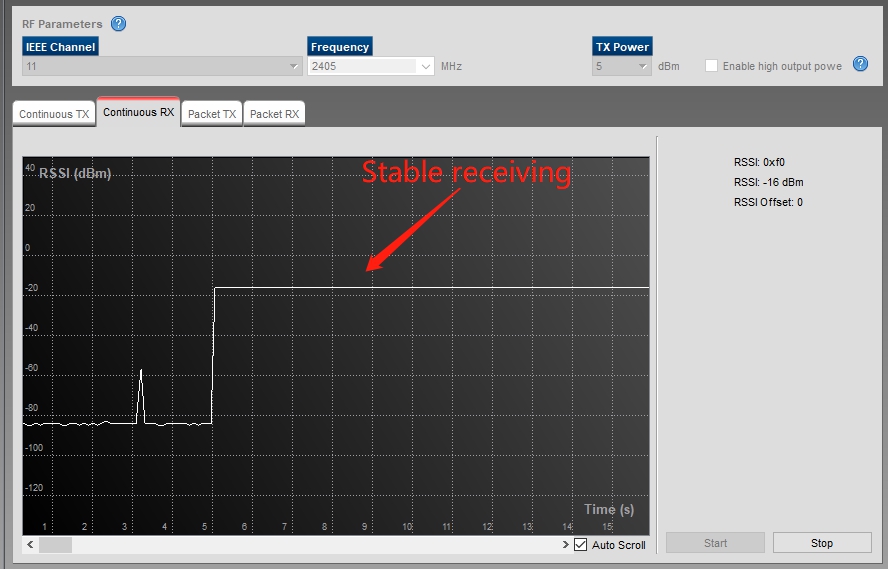Click the graph scrollbar left arrow

click(x=31, y=545)
